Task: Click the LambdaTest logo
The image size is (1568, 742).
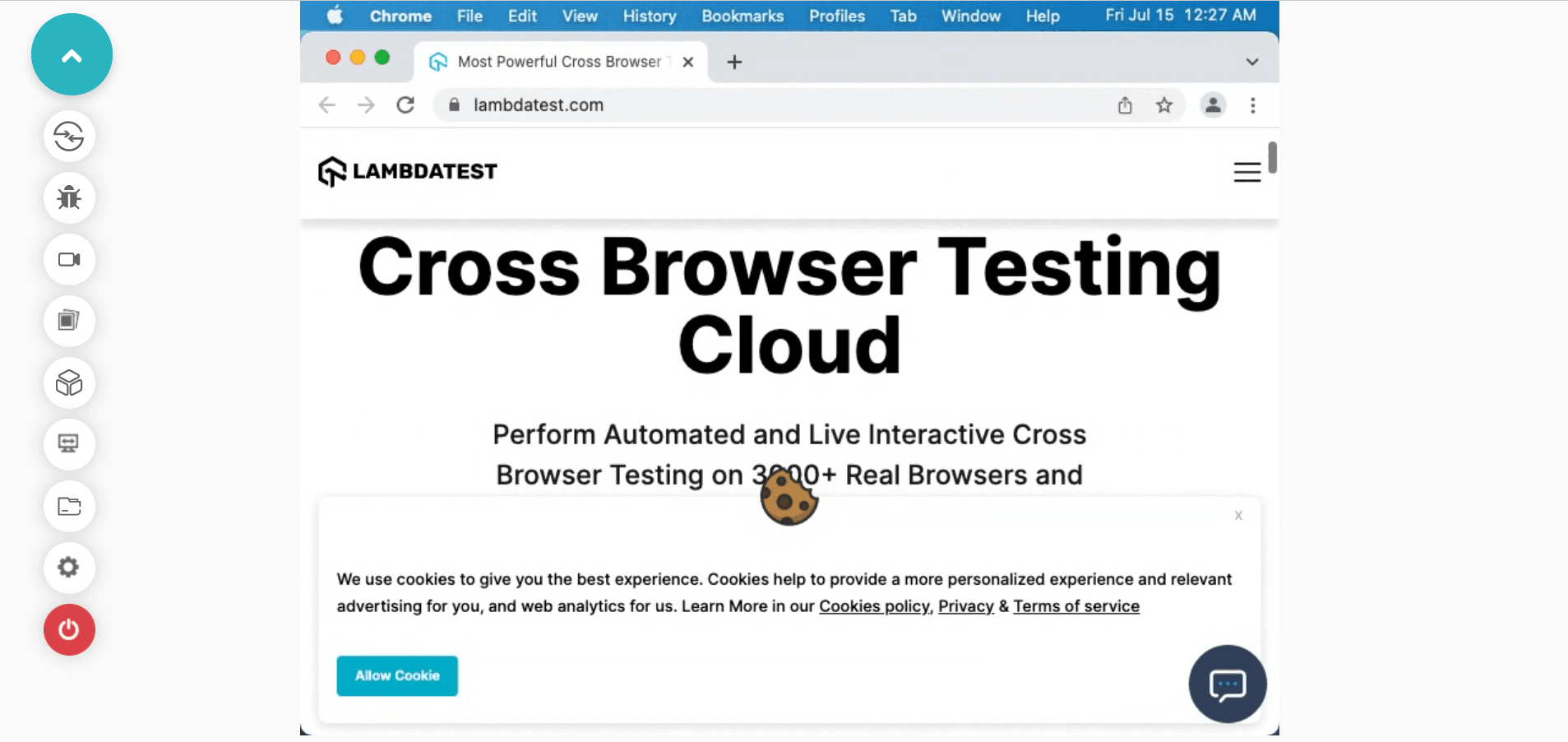Action: (x=408, y=171)
